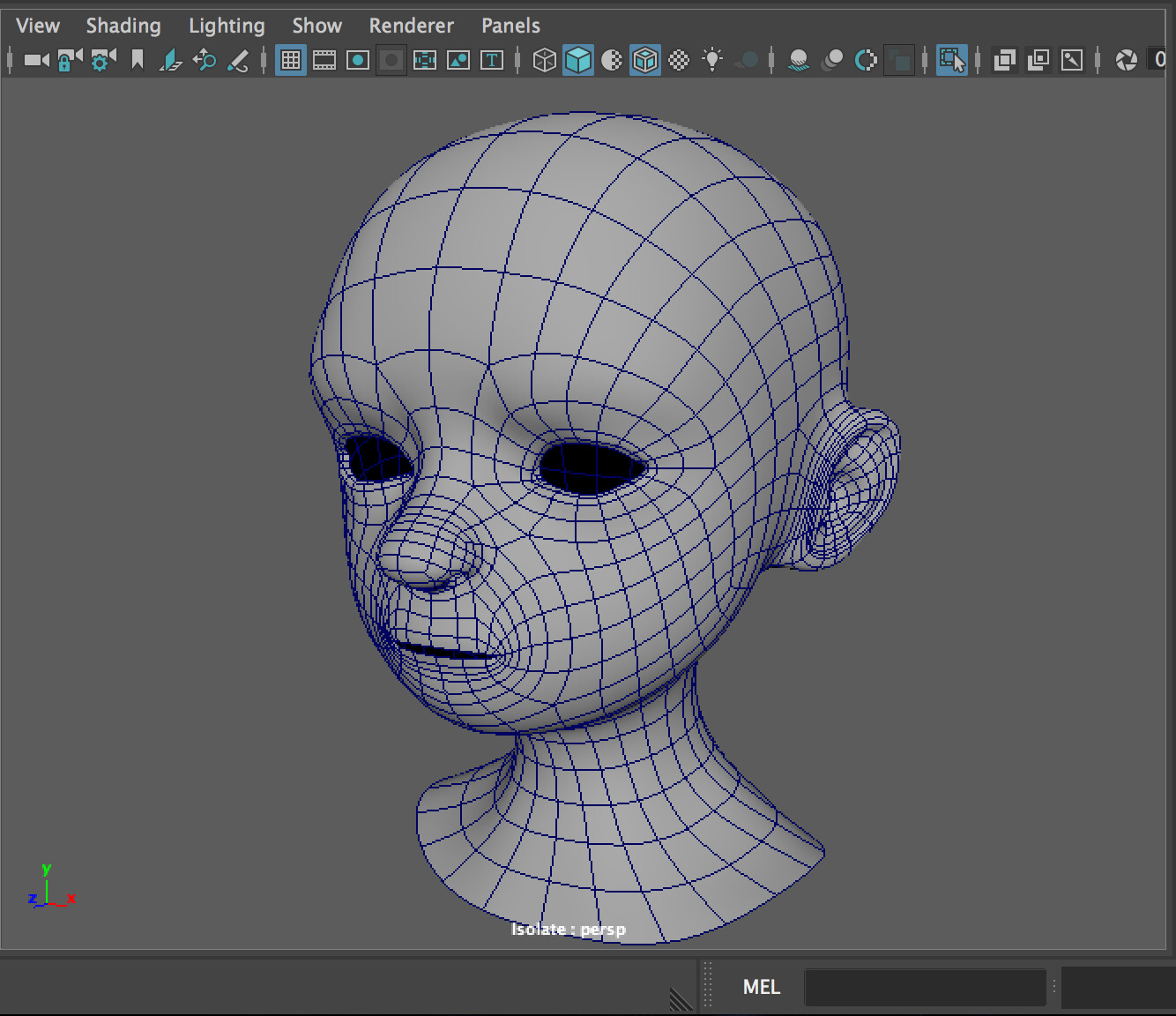
Task: Enable all lights in the viewport
Action: pyautogui.click(x=712, y=59)
